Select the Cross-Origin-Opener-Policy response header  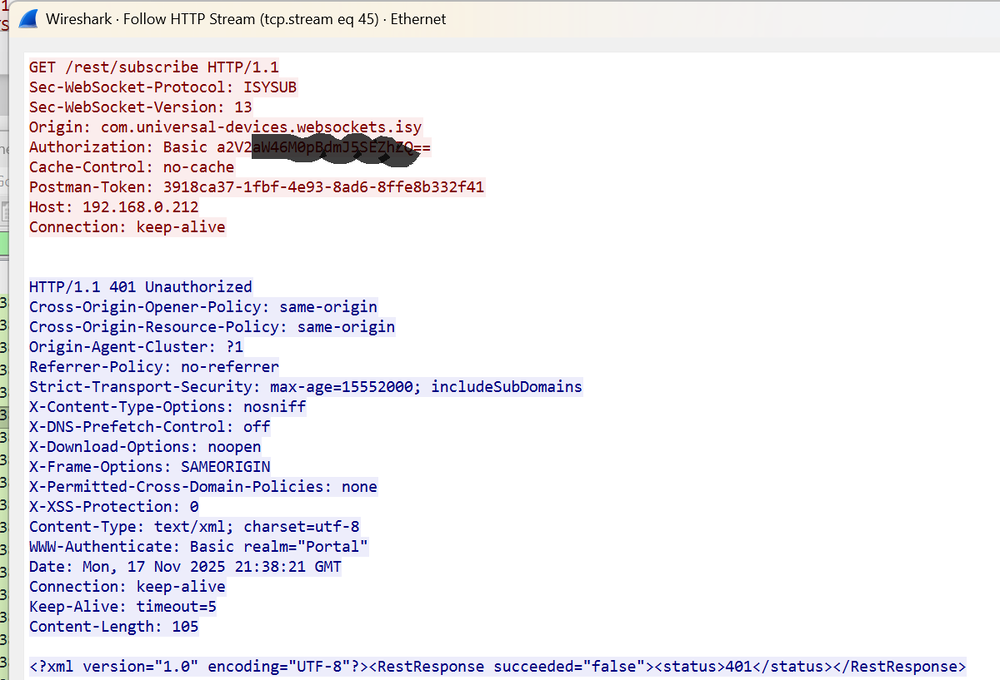(203, 307)
